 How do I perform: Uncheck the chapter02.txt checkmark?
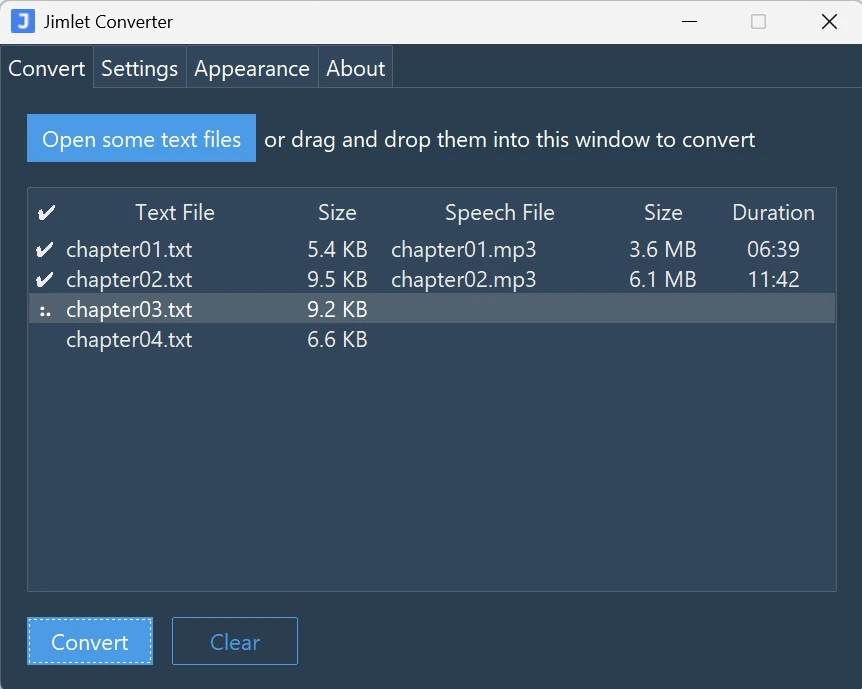[44, 280]
